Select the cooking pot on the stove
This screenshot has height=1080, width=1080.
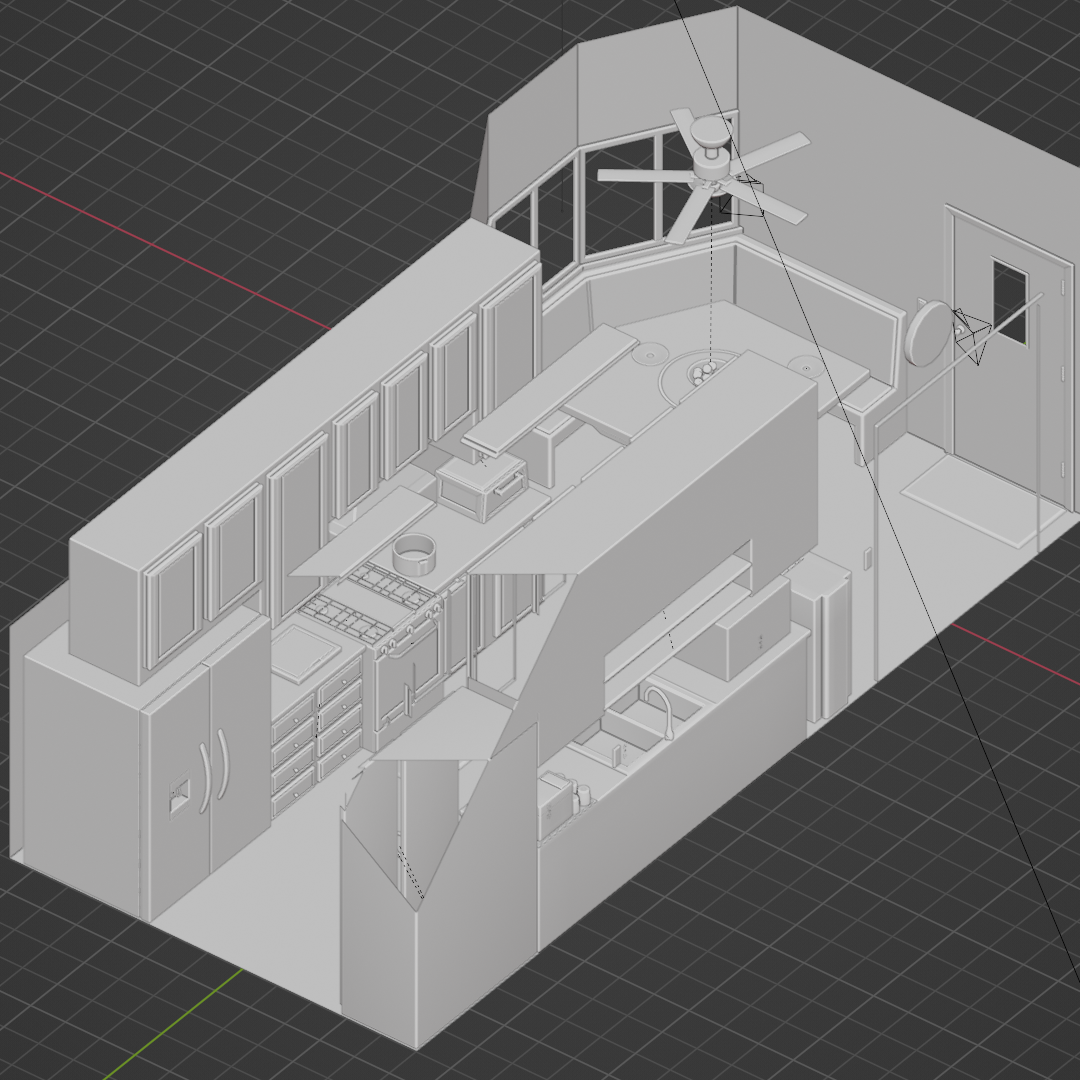pyautogui.click(x=415, y=554)
